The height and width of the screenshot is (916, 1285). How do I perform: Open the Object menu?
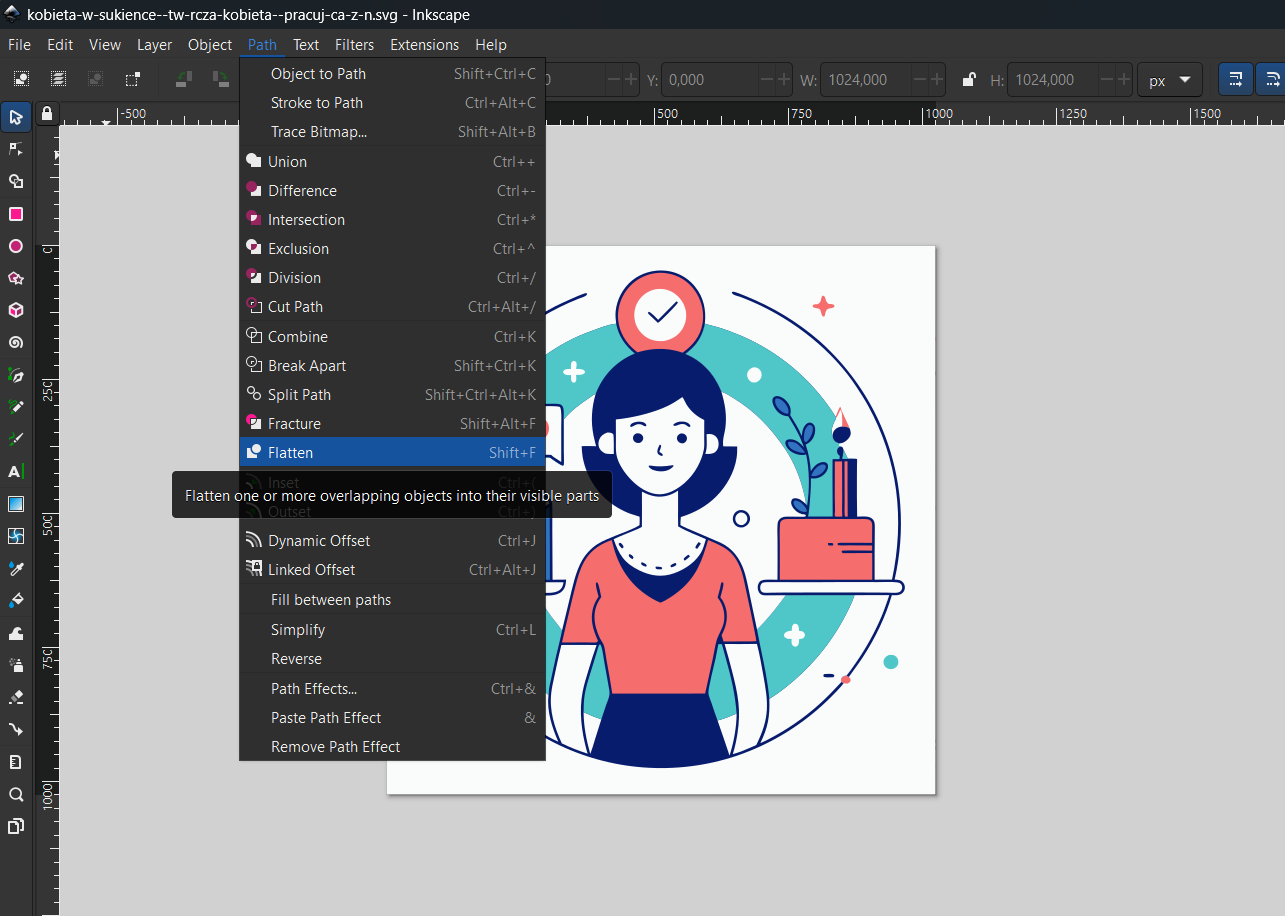coord(210,45)
